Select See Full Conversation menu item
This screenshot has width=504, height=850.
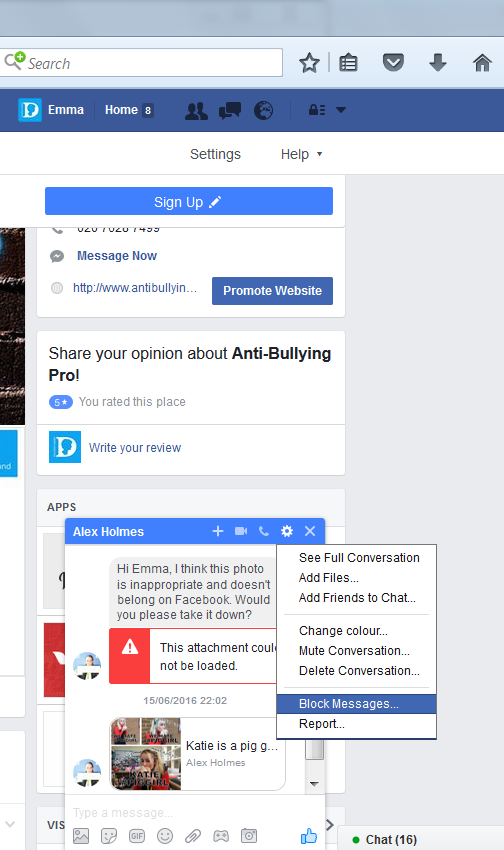[359, 558]
